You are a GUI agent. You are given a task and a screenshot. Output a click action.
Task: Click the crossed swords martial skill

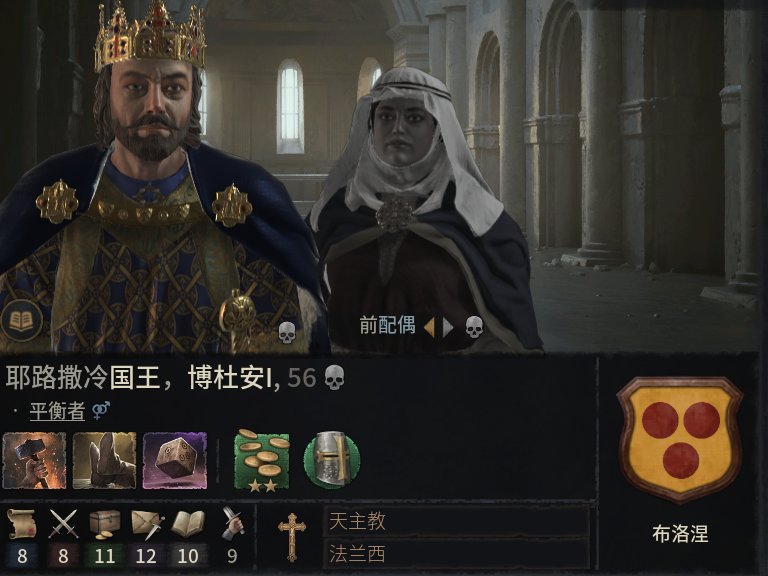pos(63,524)
